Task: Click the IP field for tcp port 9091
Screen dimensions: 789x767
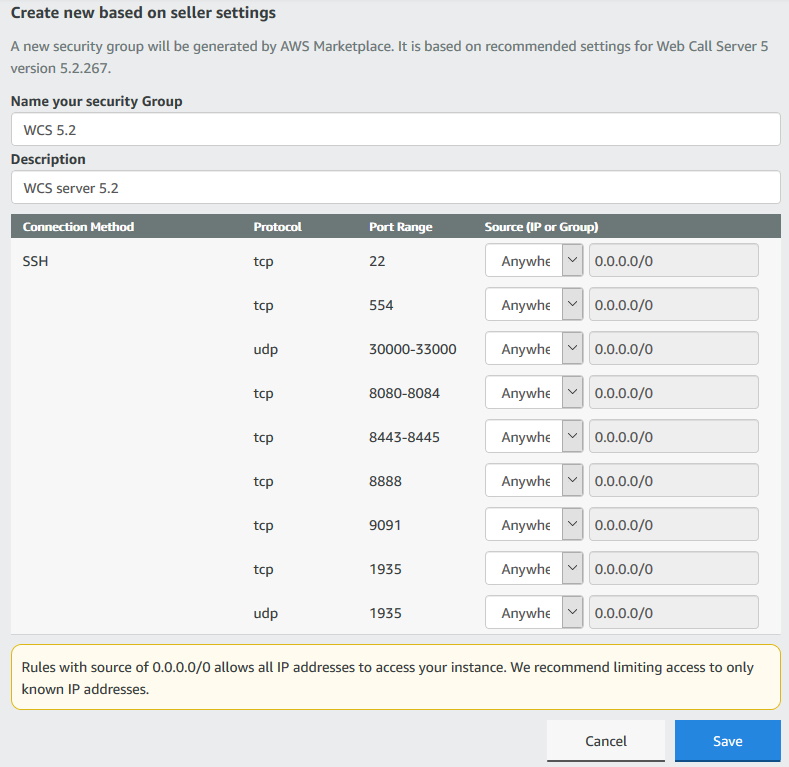Action: [673, 525]
